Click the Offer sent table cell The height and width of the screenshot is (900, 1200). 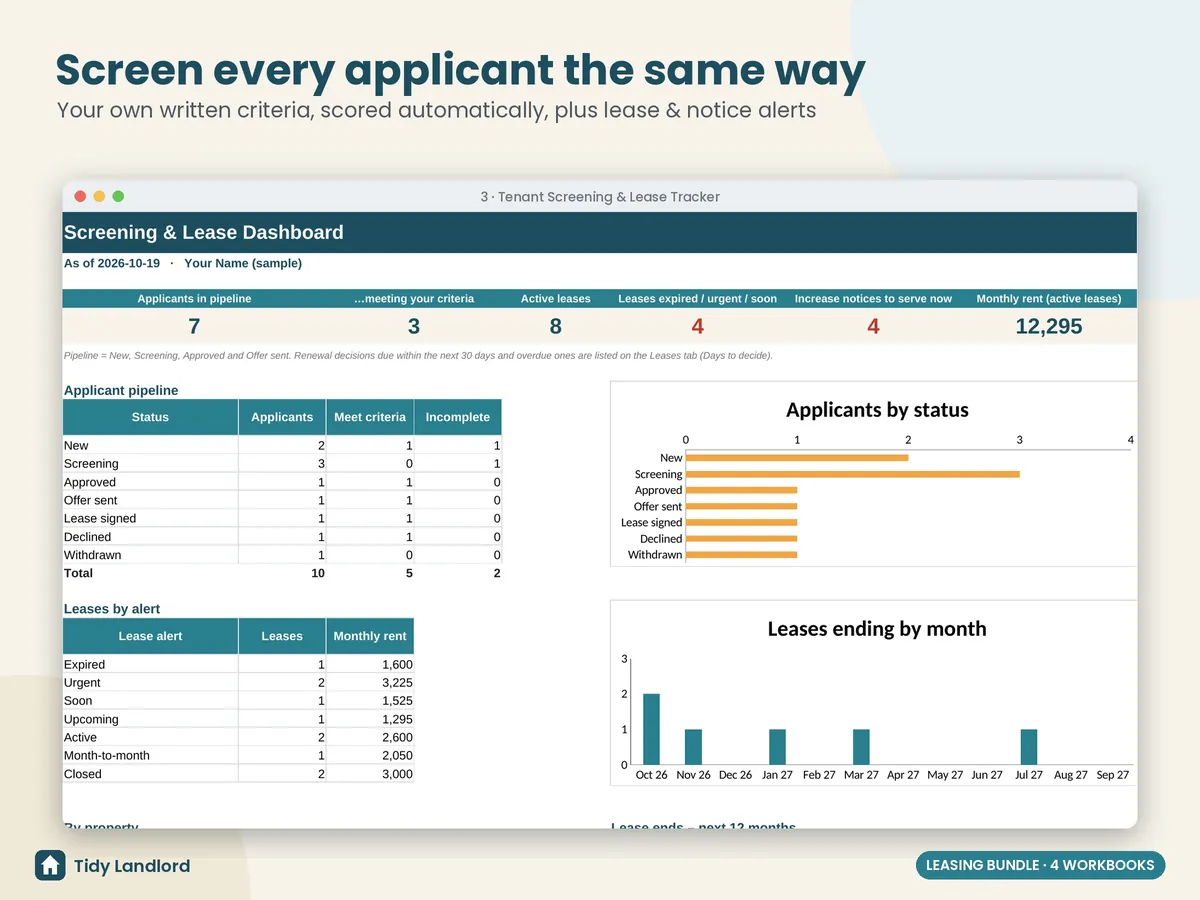150,500
